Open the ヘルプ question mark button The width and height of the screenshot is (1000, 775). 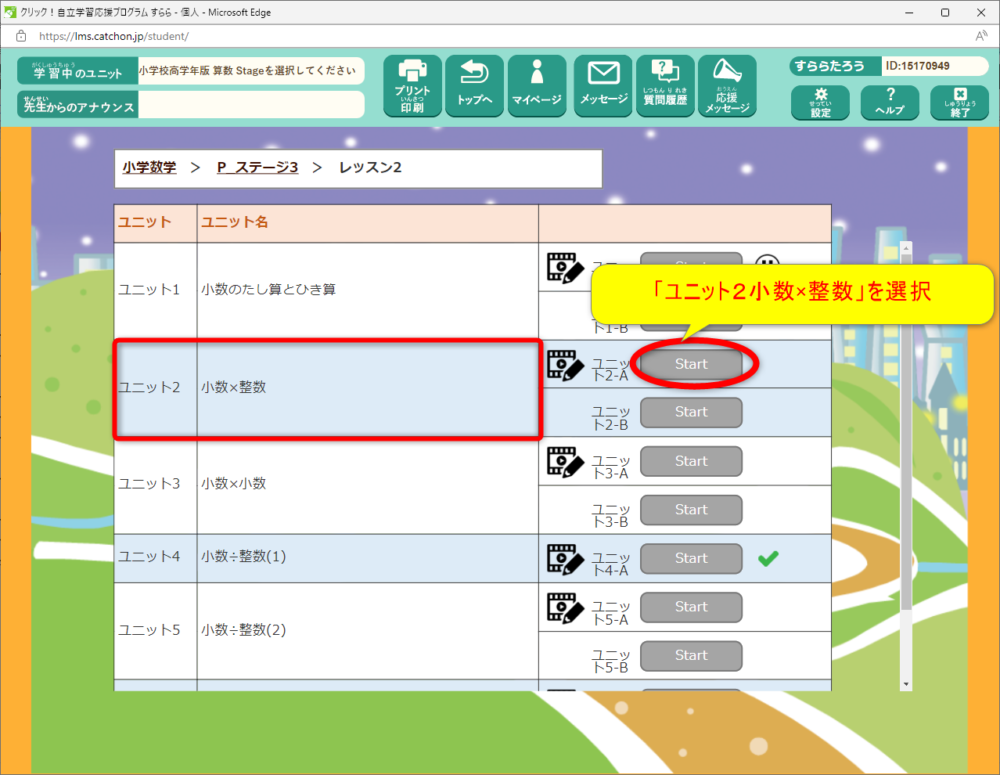890,103
